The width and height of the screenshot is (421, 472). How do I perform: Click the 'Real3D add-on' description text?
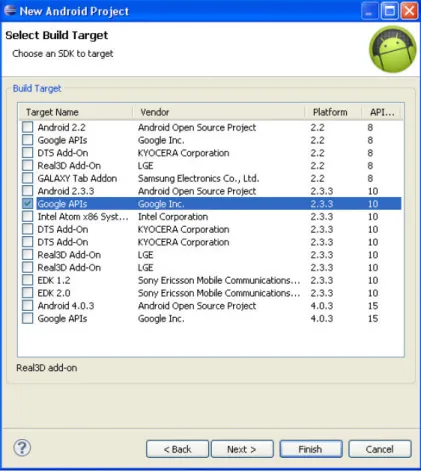pyautogui.click(x=47, y=368)
